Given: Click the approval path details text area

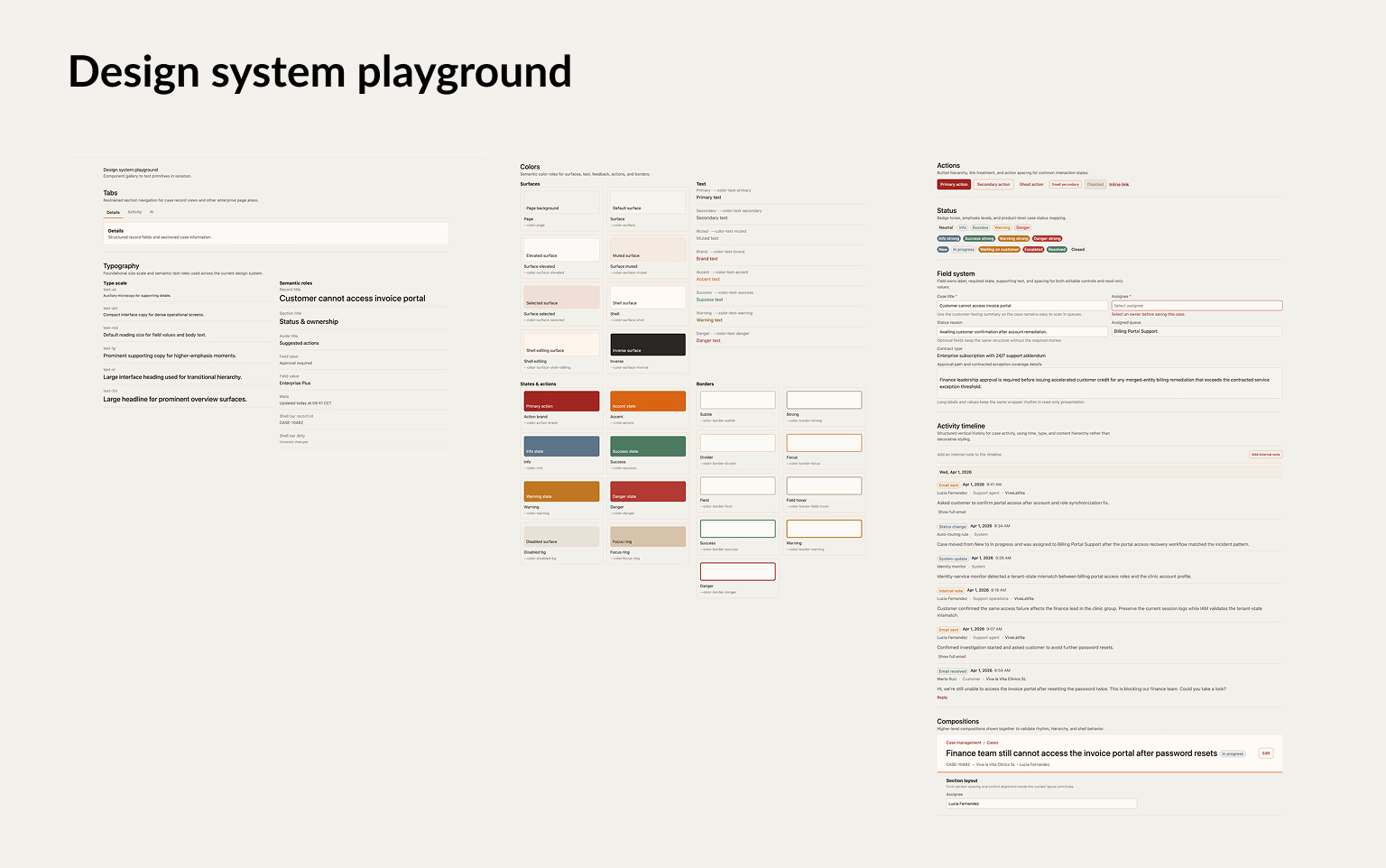Looking at the screenshot, I should point(1109,383).
